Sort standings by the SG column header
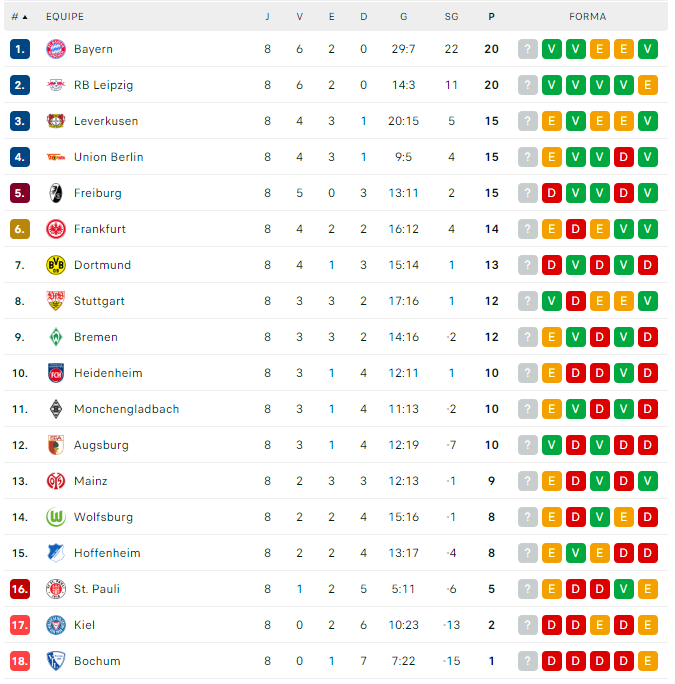 (x=452, y=17)
